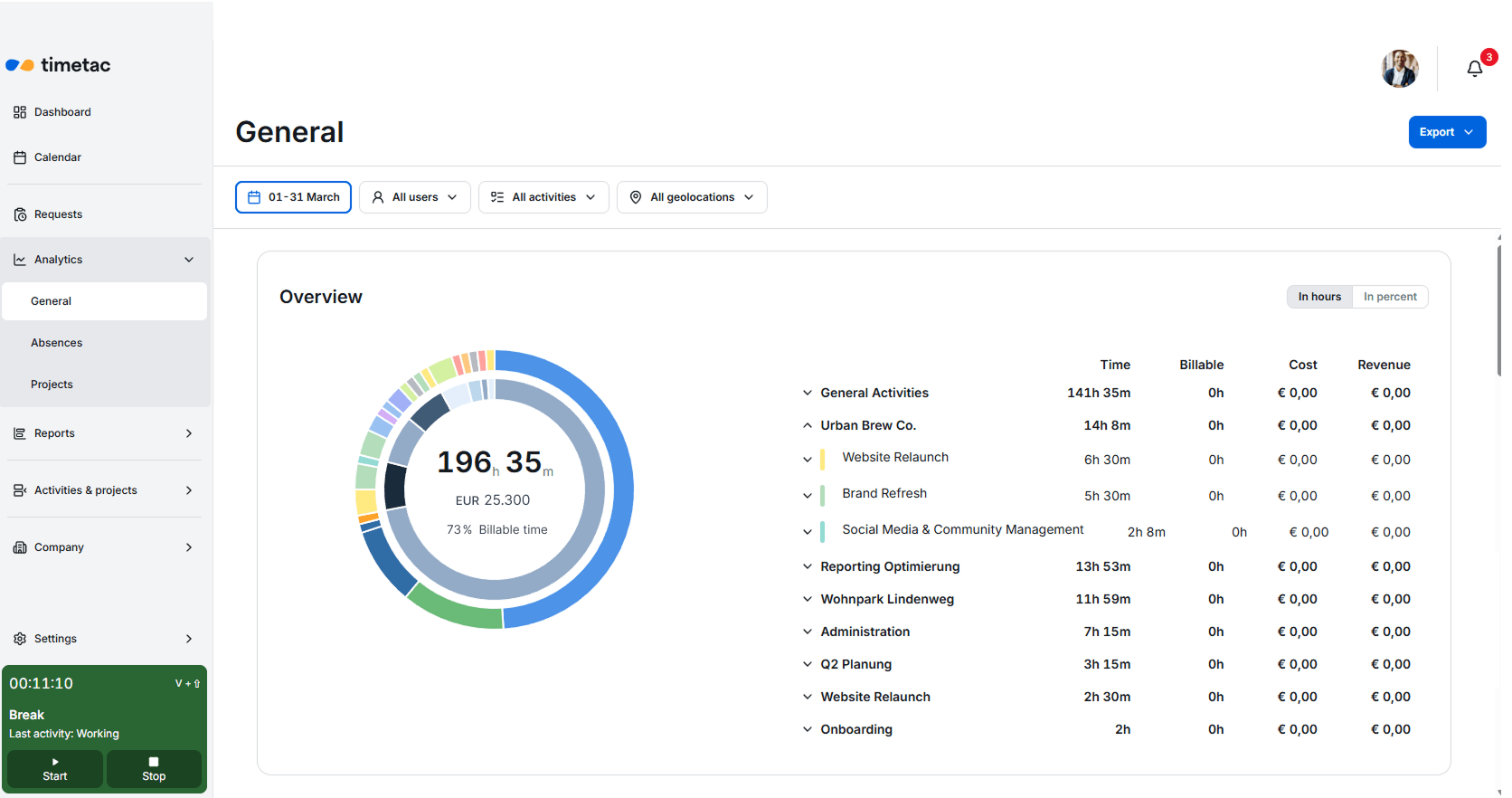Collapse the Urban Brew Co. row
The height and width of the screenshot is (798, 1512).
[x=808, y=425]
